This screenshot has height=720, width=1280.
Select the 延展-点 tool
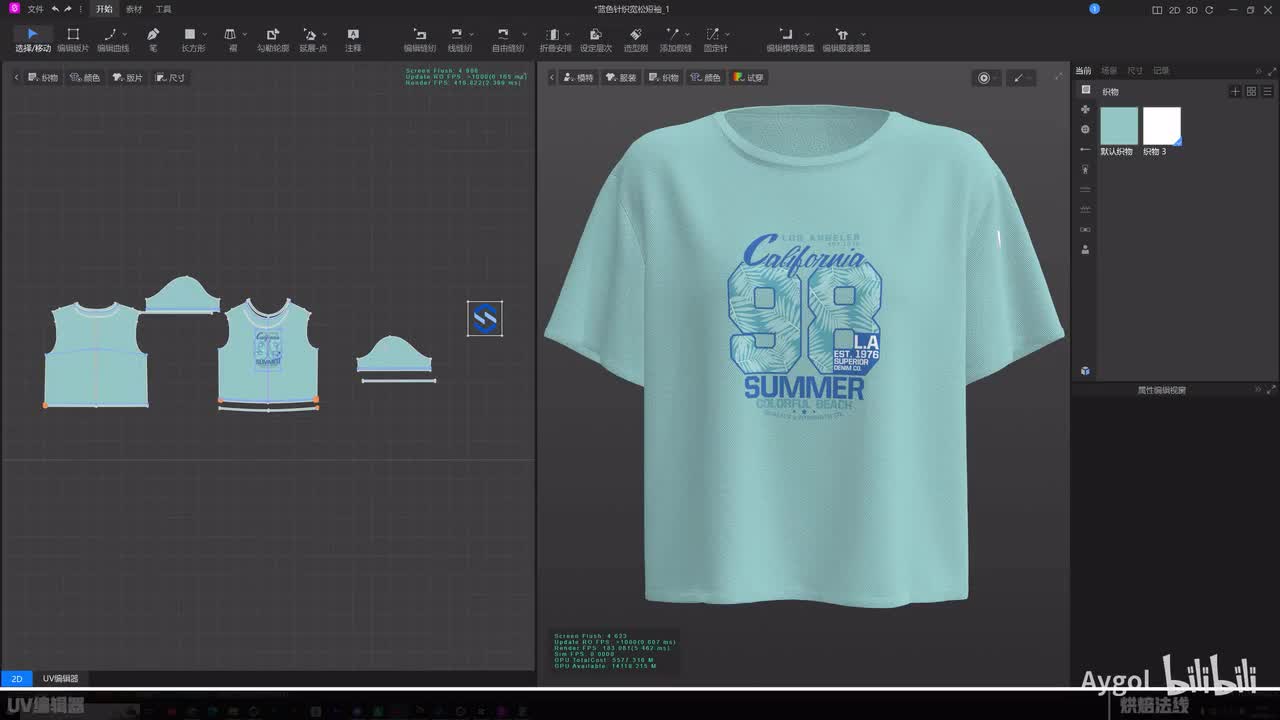pyautogui.click(x=311, y=40)
